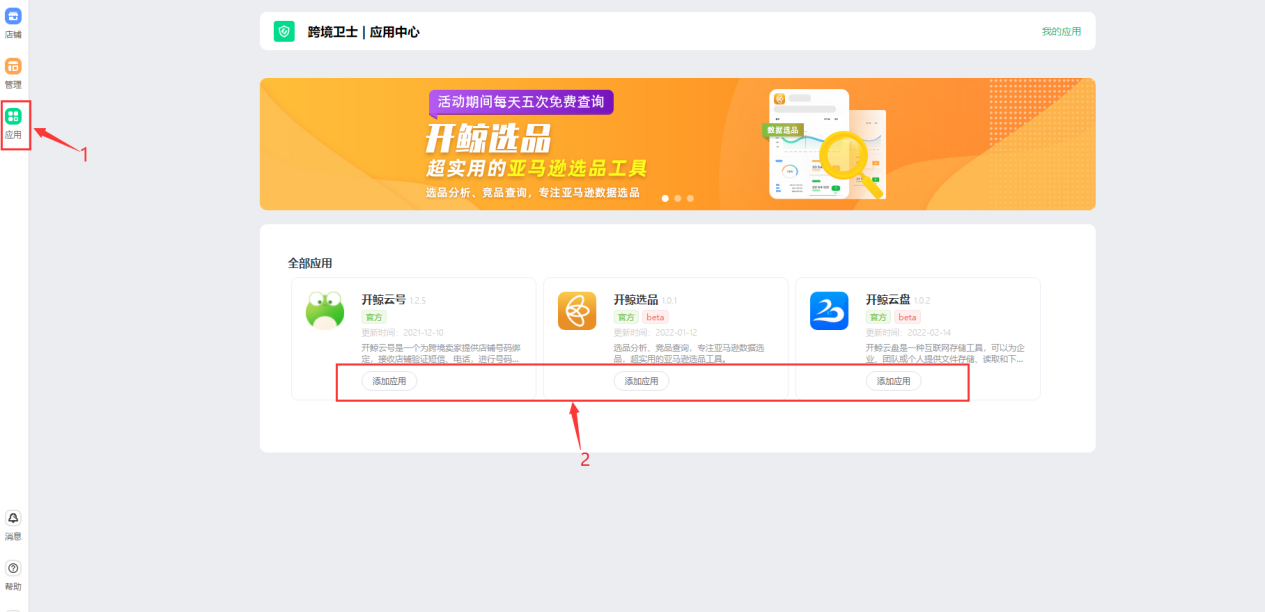Click the 跨境卫士 green shield logo
Image resolution: width=1265 pixels, height=612 pixels.
pyautogui.click(x=283, y=31)
